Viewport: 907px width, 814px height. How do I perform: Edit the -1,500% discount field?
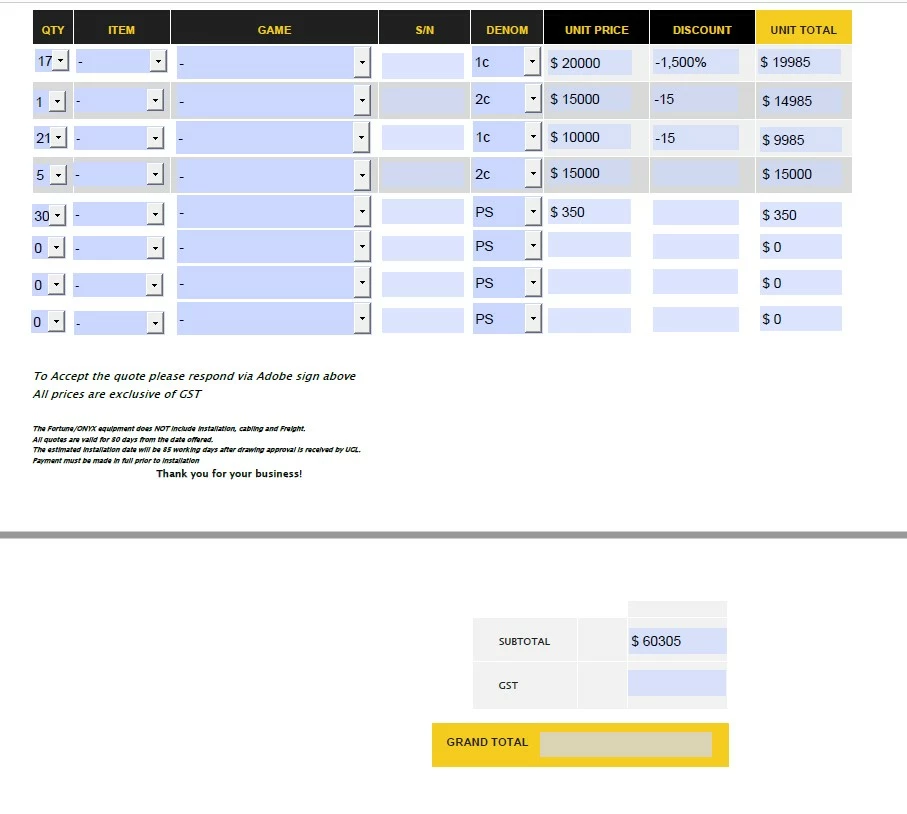[x=696, y=62]
